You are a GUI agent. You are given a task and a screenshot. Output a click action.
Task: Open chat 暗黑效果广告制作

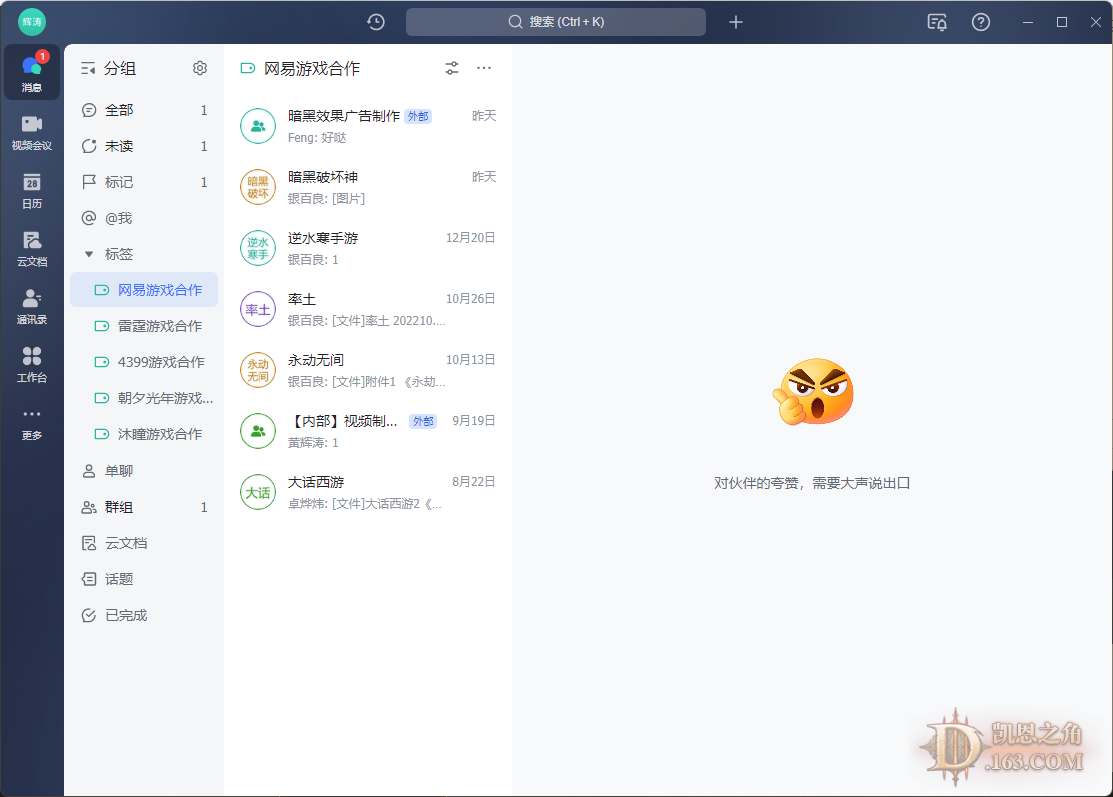[x=368, y=126]
